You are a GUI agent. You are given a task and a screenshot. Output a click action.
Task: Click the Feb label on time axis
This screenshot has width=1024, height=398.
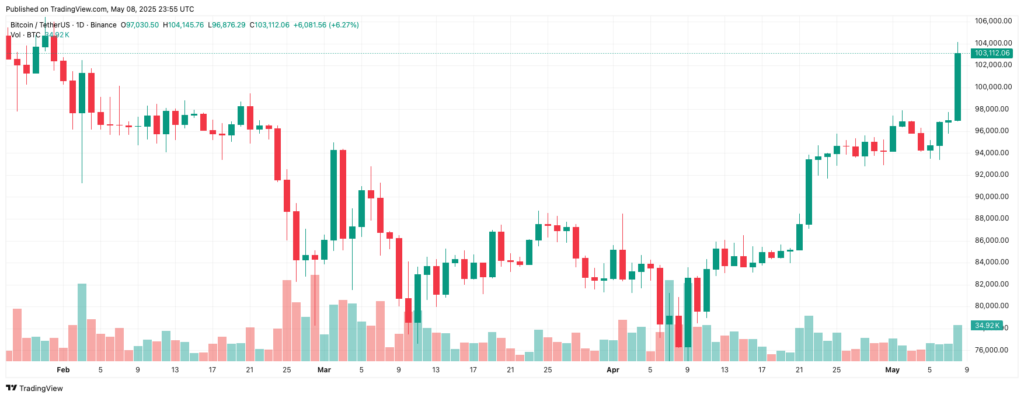click(63, 370)
